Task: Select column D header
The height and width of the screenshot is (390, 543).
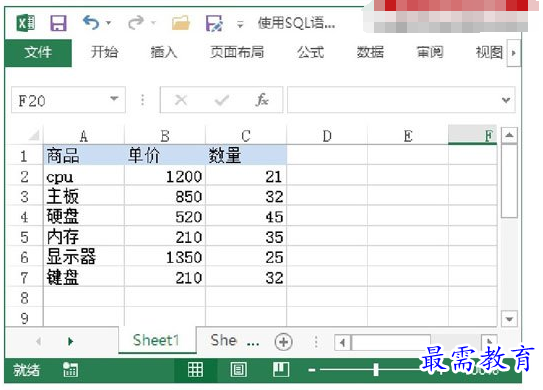Action: [x=327, y=136]
